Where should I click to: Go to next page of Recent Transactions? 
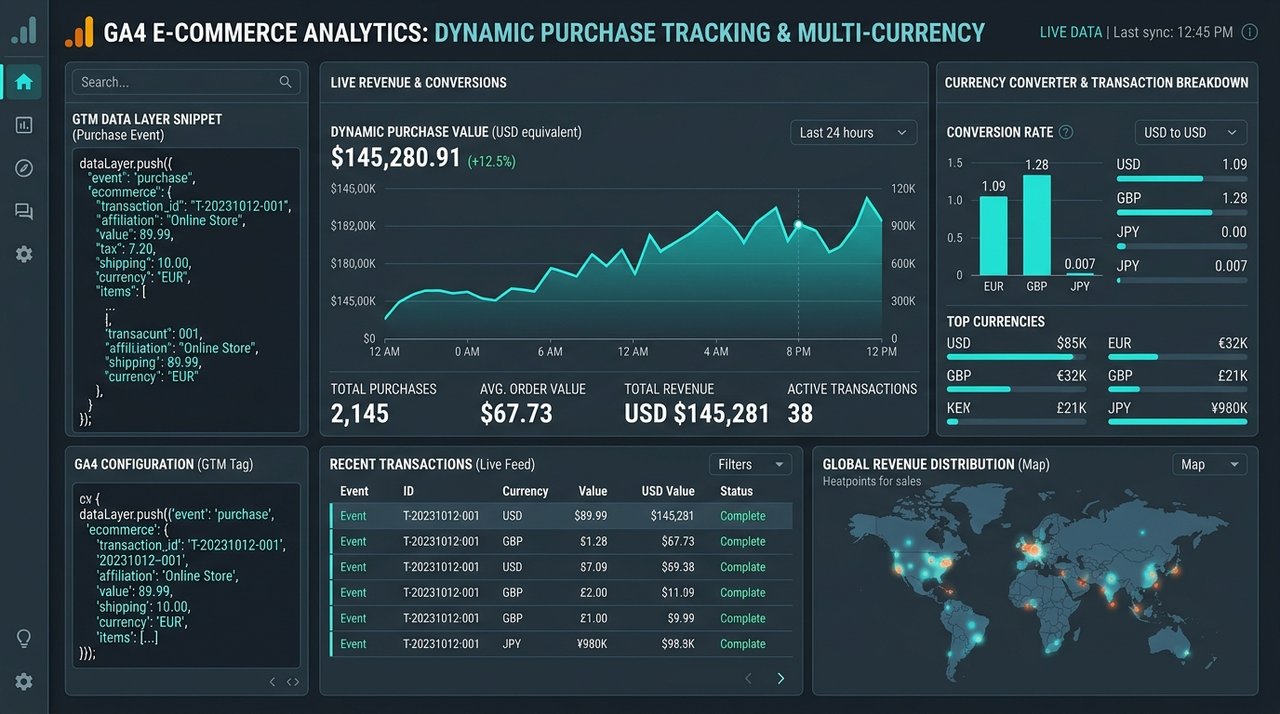(781, 679)
